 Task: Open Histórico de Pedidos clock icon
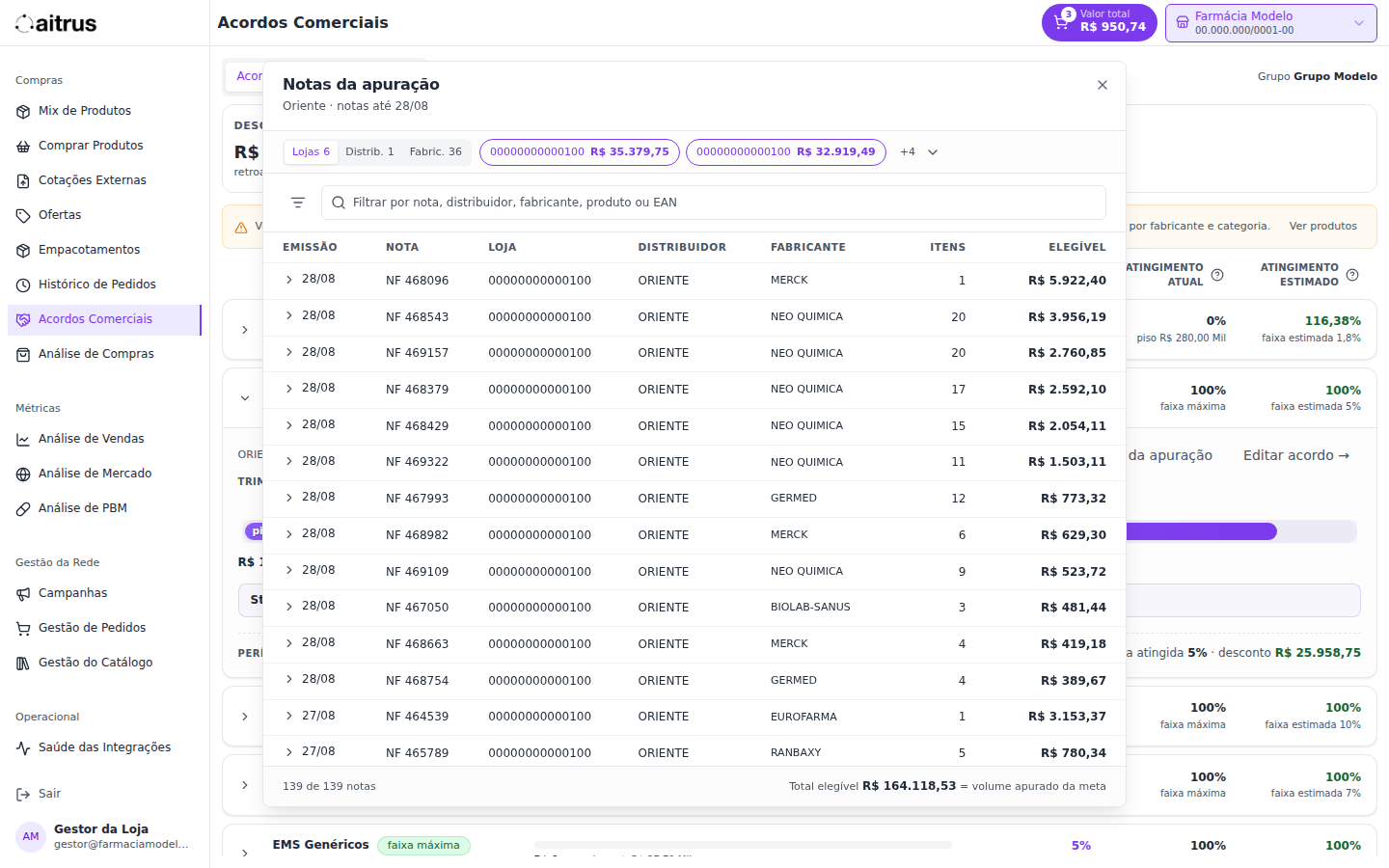tap(23, 285)
